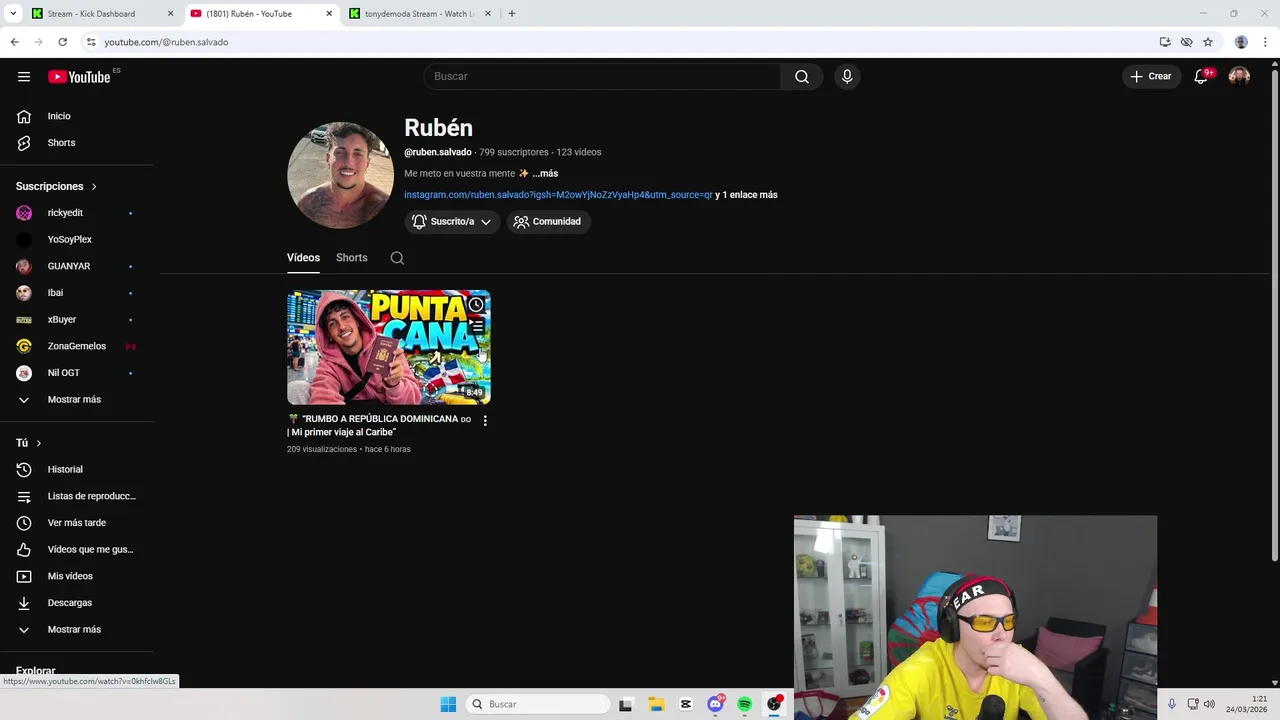Screen dimensions: 1280x720
Task: Open the RUMBO A REPÚBLICA DOMINICANA video title
Action: pos(379,426)
